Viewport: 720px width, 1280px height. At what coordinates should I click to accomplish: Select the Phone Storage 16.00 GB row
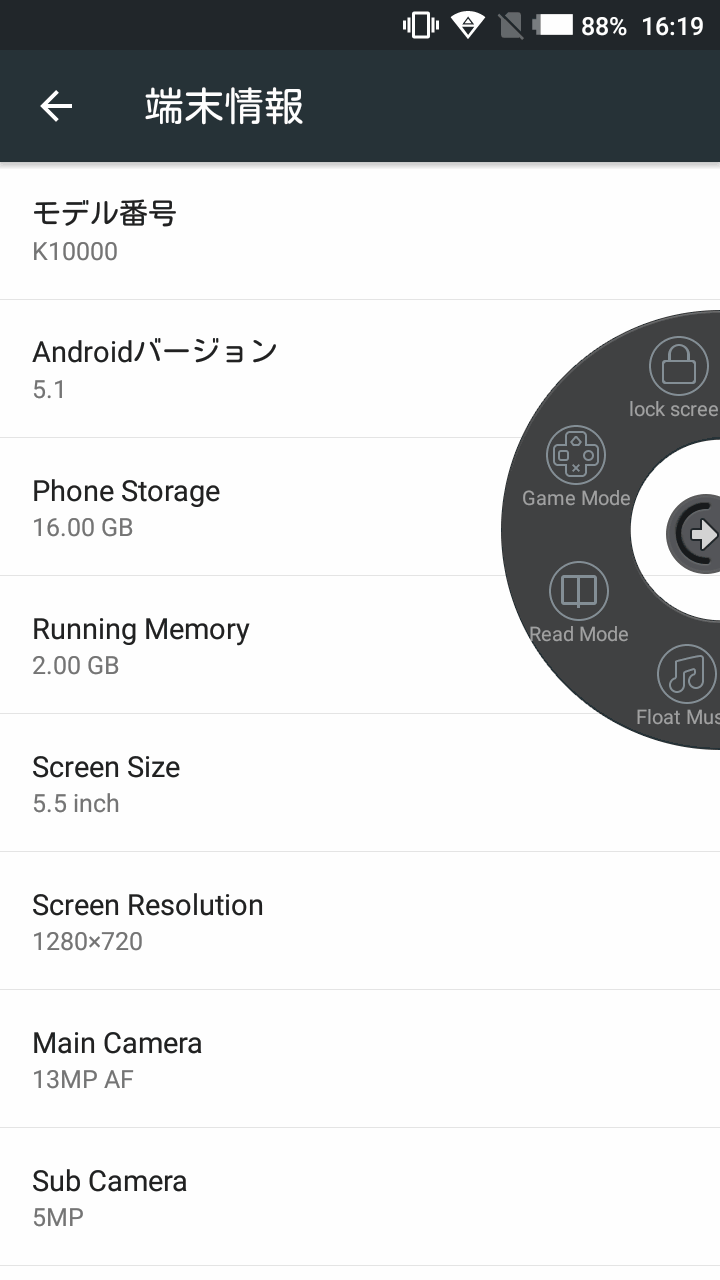pos(250,507)
